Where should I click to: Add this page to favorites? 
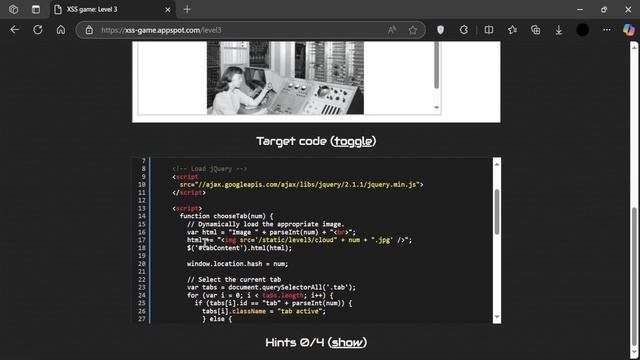click(x=413, y=30)
